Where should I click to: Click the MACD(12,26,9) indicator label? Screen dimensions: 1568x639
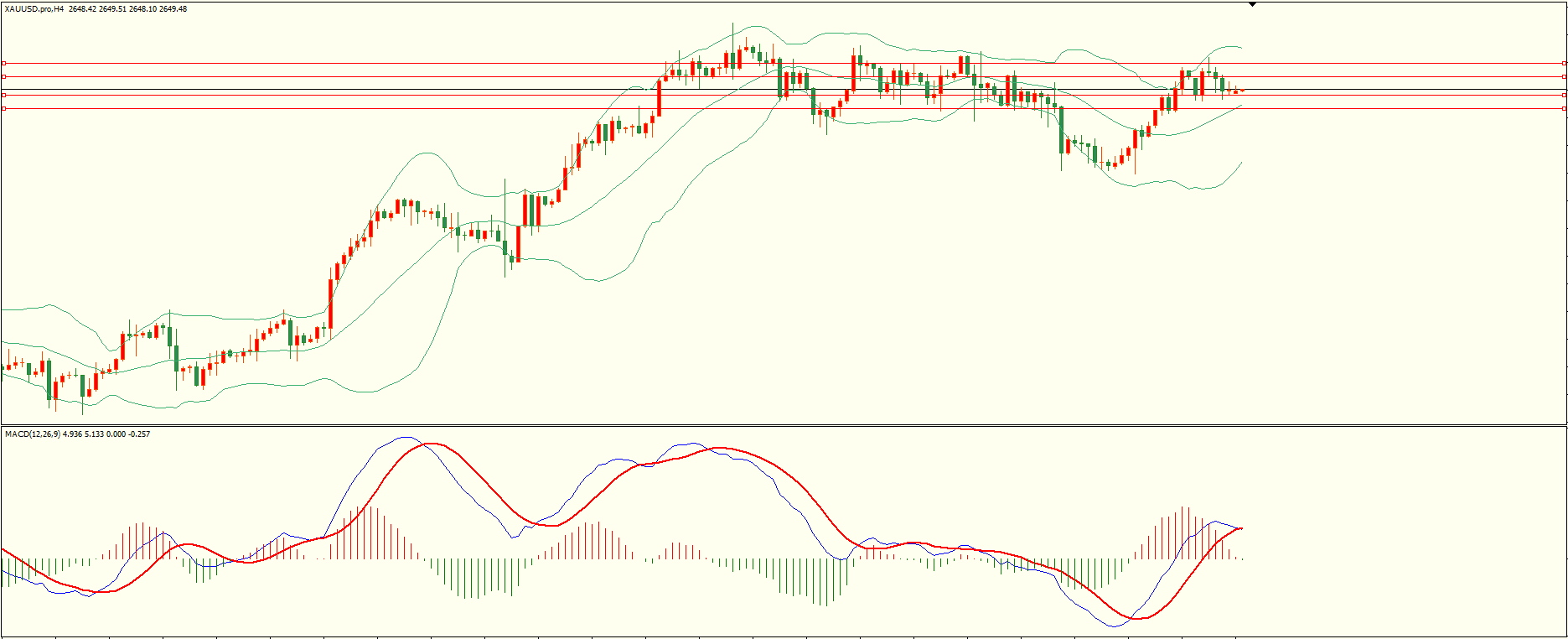pyautogui.click(x=32, y=434)
